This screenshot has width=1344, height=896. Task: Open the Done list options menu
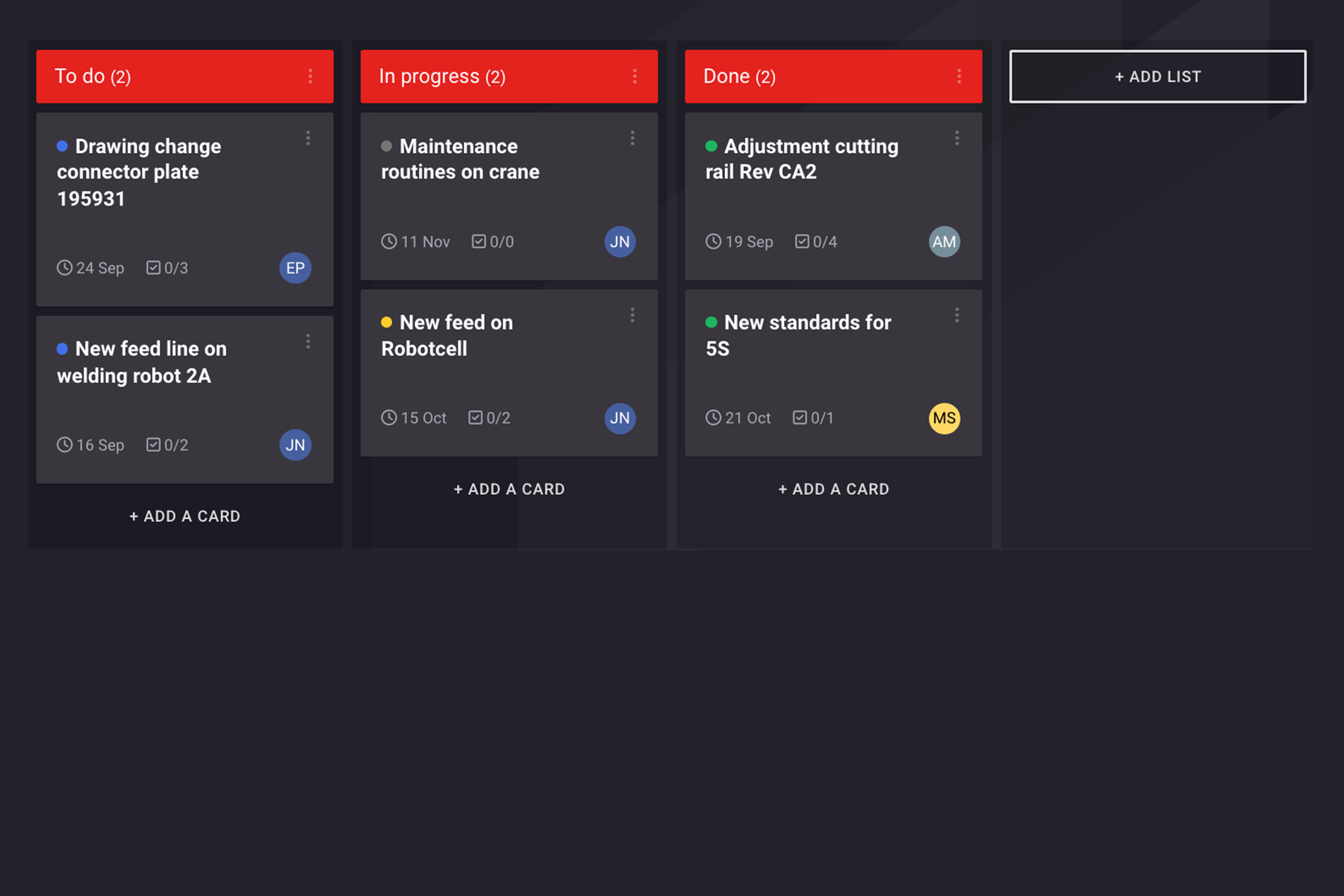[x=959, y=76]
